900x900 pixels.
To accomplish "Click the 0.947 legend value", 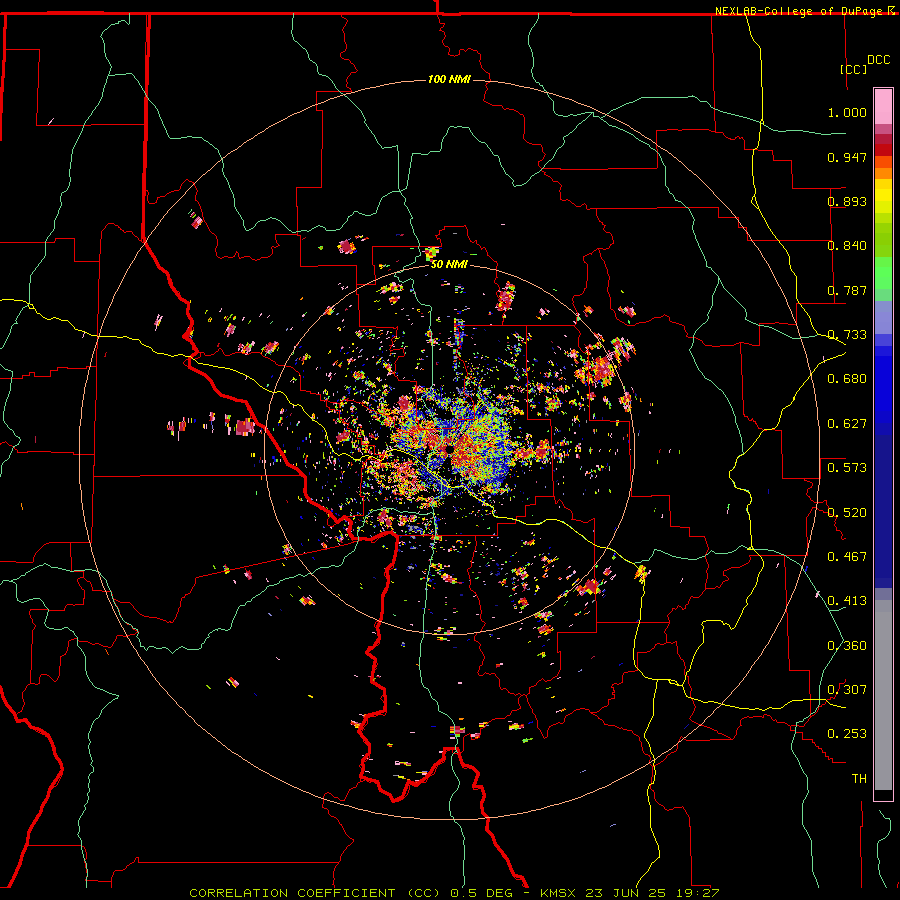I will point(847,157).
